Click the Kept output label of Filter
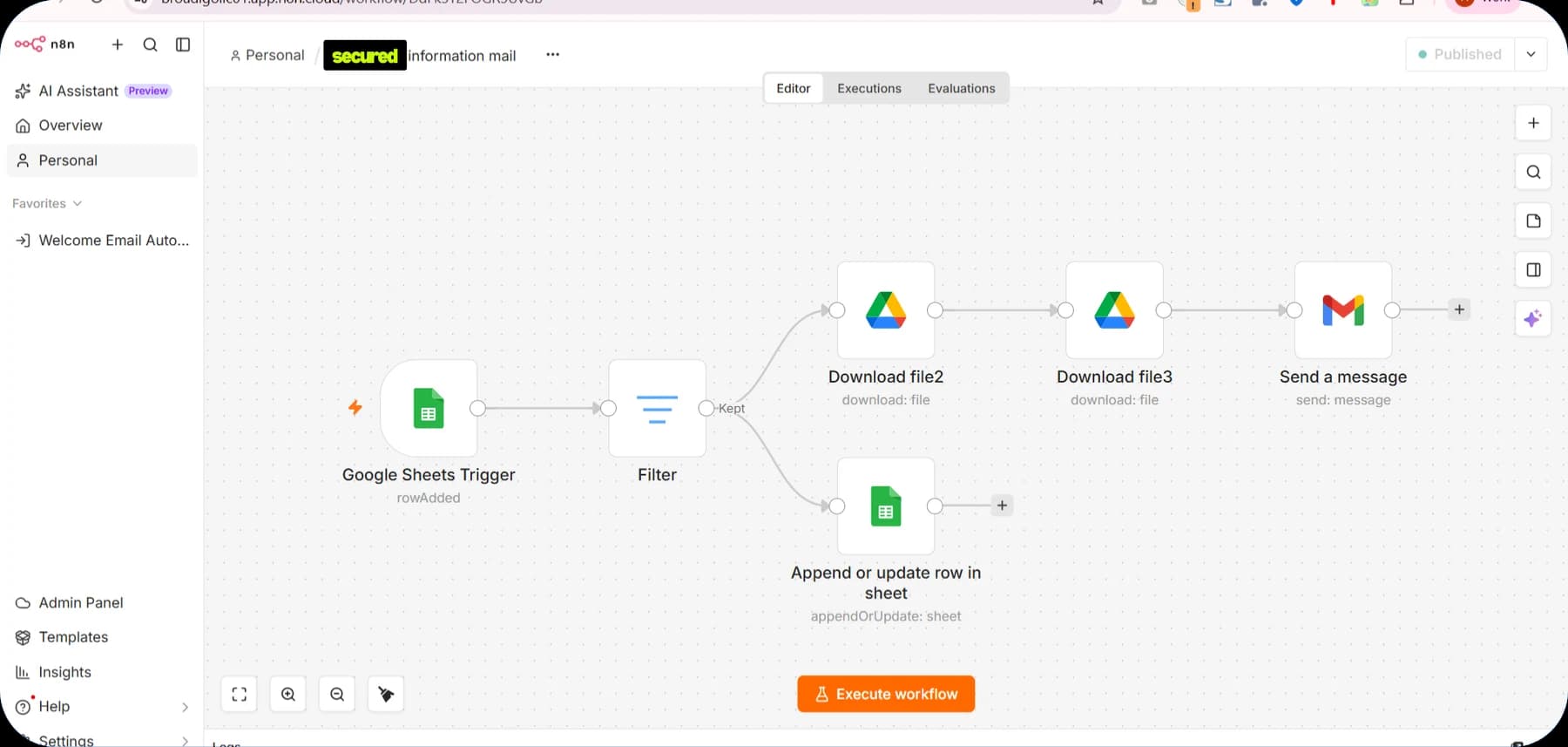1568x747 pixels. (x=732, y=408)
